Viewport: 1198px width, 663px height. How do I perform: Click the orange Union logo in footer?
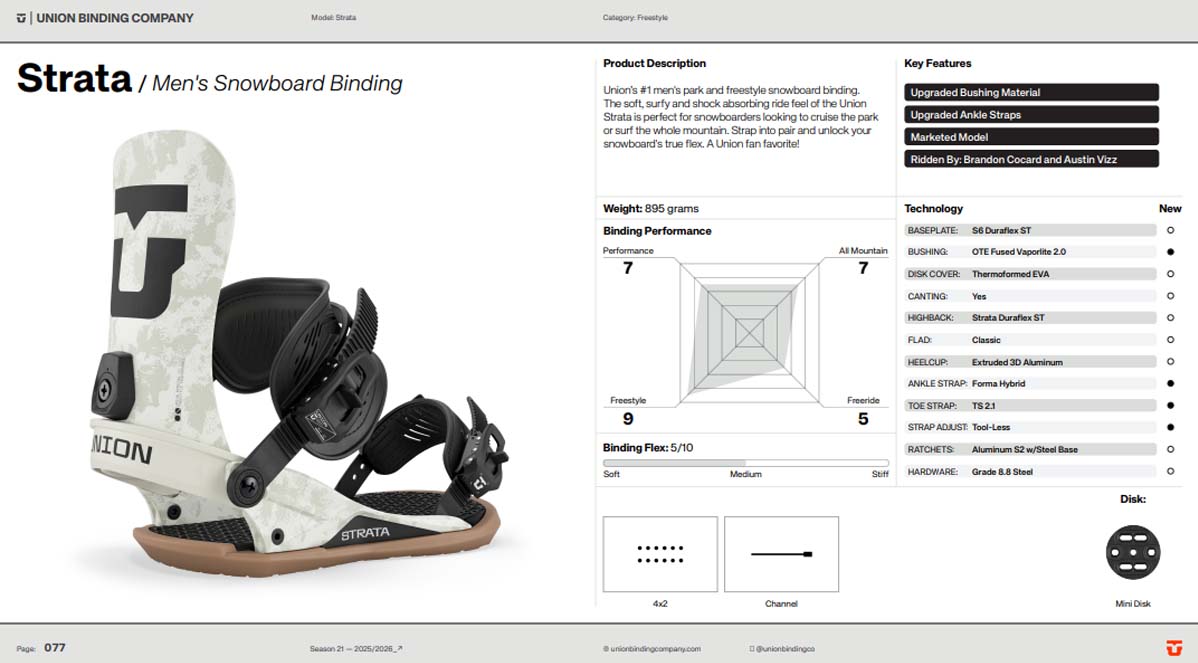[1173, 648]
